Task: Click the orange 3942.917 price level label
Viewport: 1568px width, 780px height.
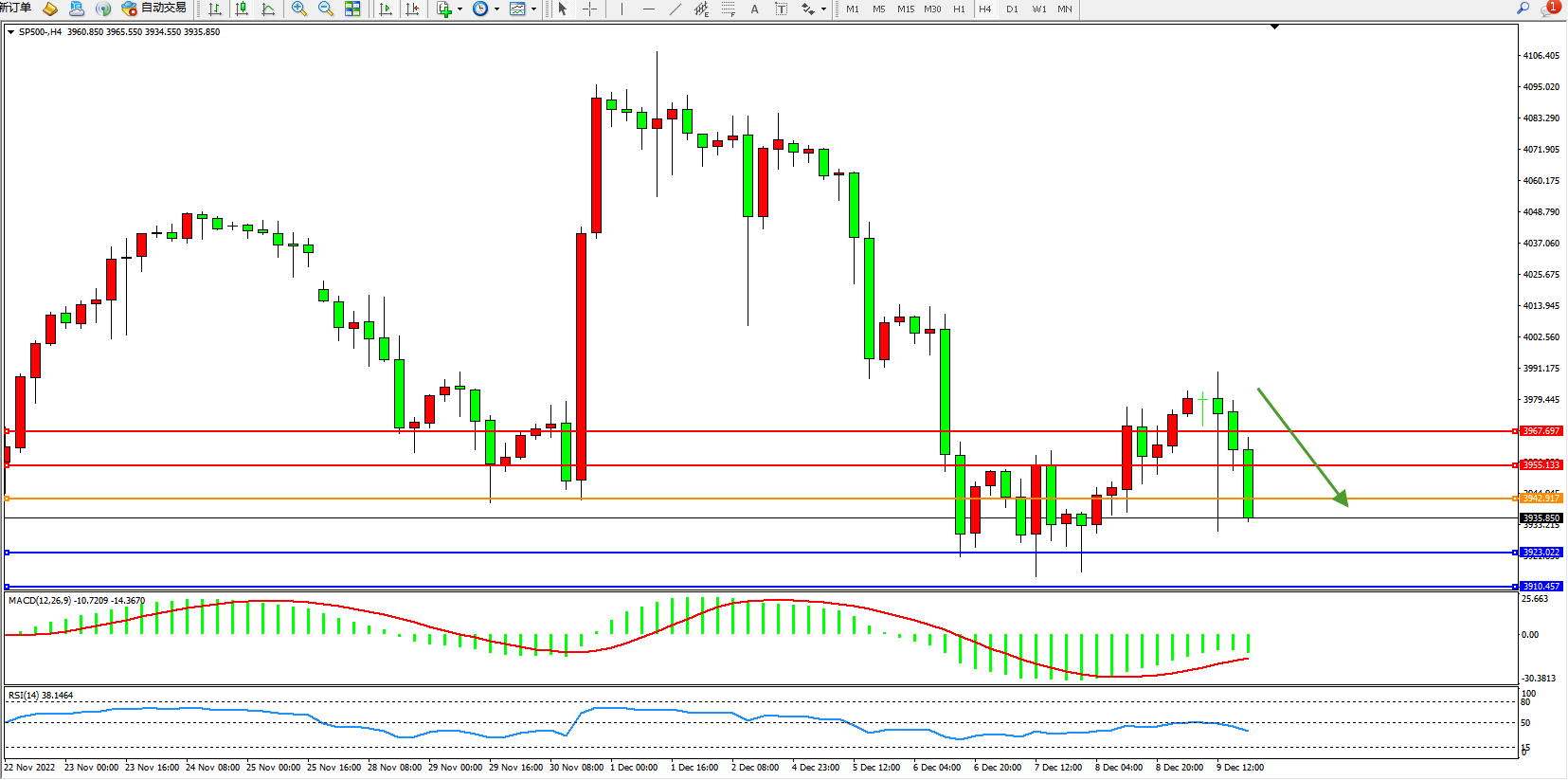Action: [x=1541, y=499]
